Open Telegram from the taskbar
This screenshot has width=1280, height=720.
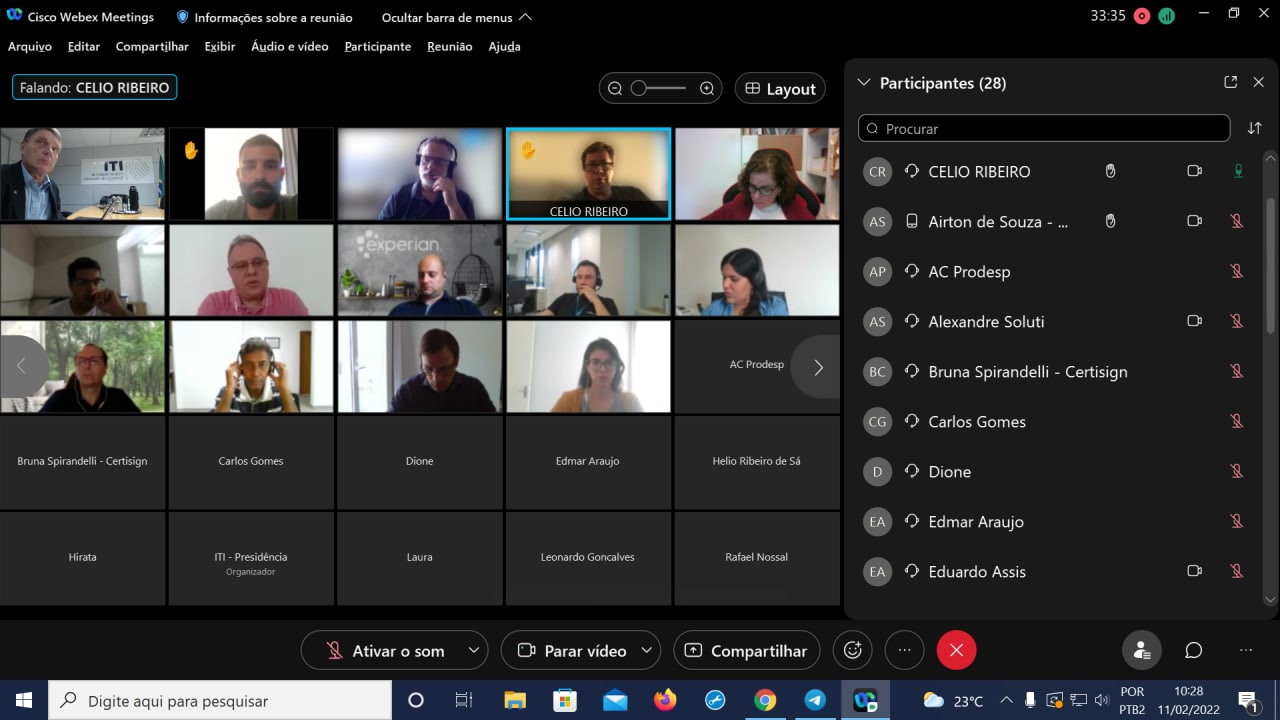click(815, 700)
